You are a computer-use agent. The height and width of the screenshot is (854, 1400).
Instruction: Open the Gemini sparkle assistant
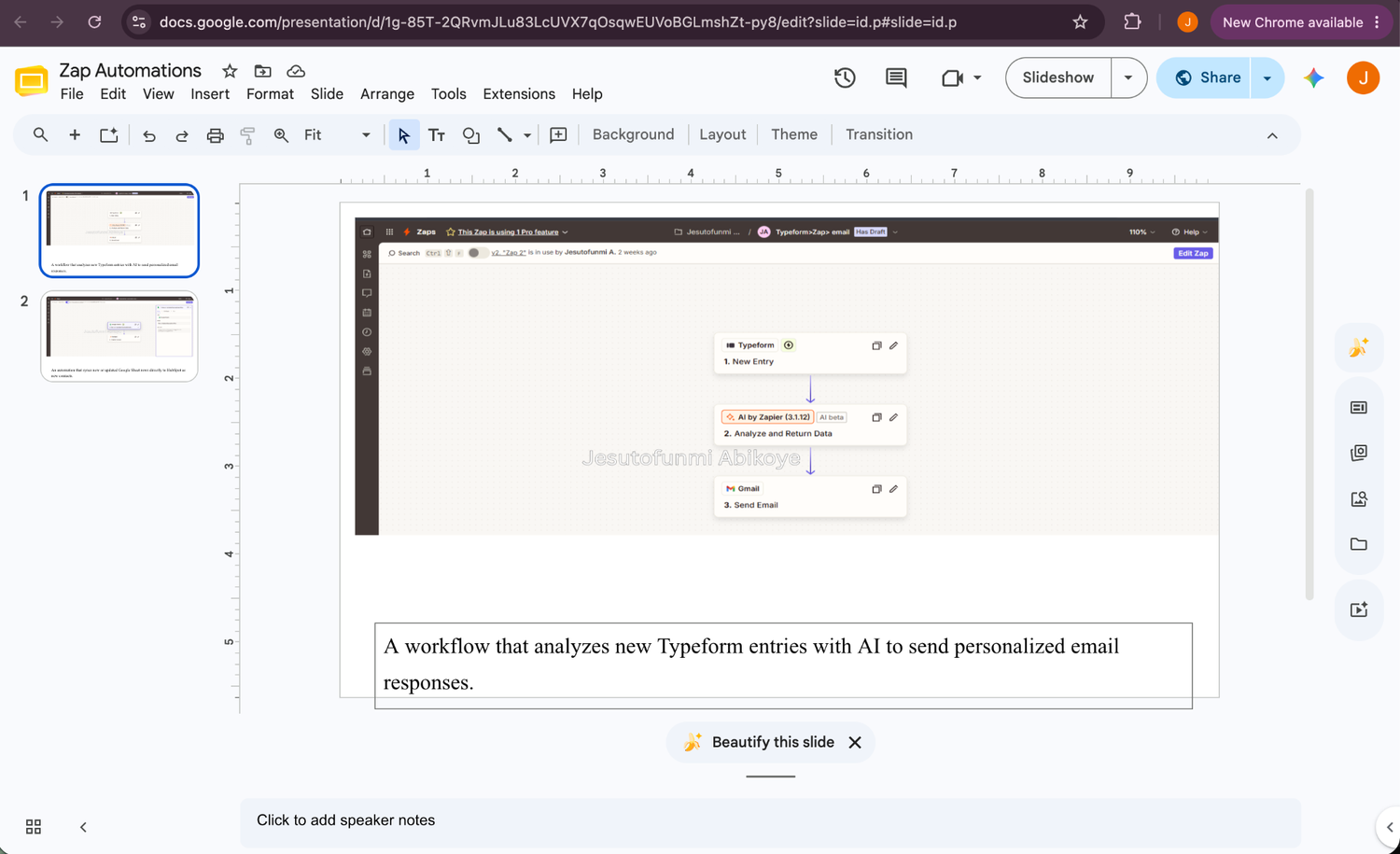(x=1314, y=77)
